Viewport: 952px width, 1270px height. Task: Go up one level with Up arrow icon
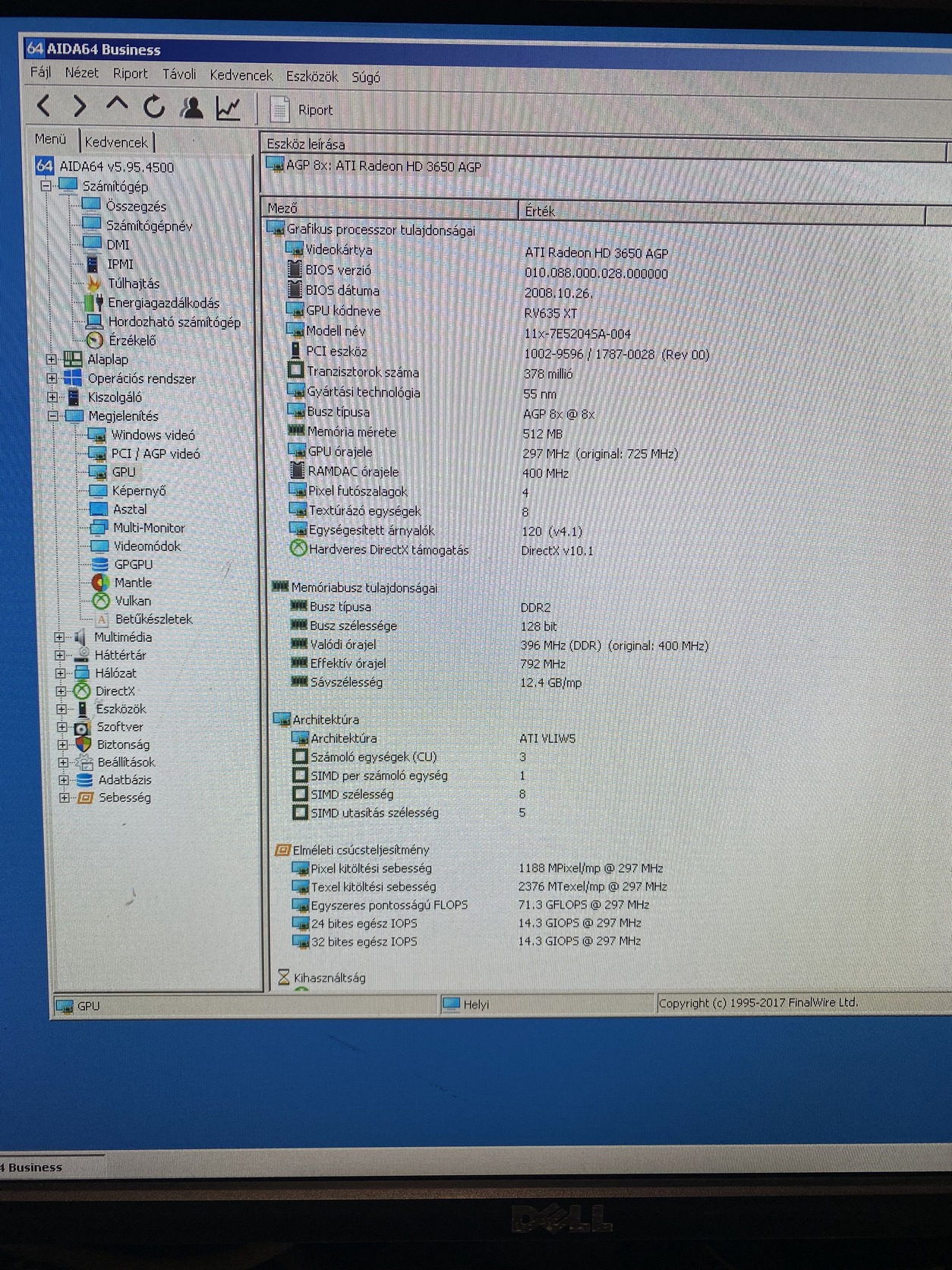click(x=116, y=105)
